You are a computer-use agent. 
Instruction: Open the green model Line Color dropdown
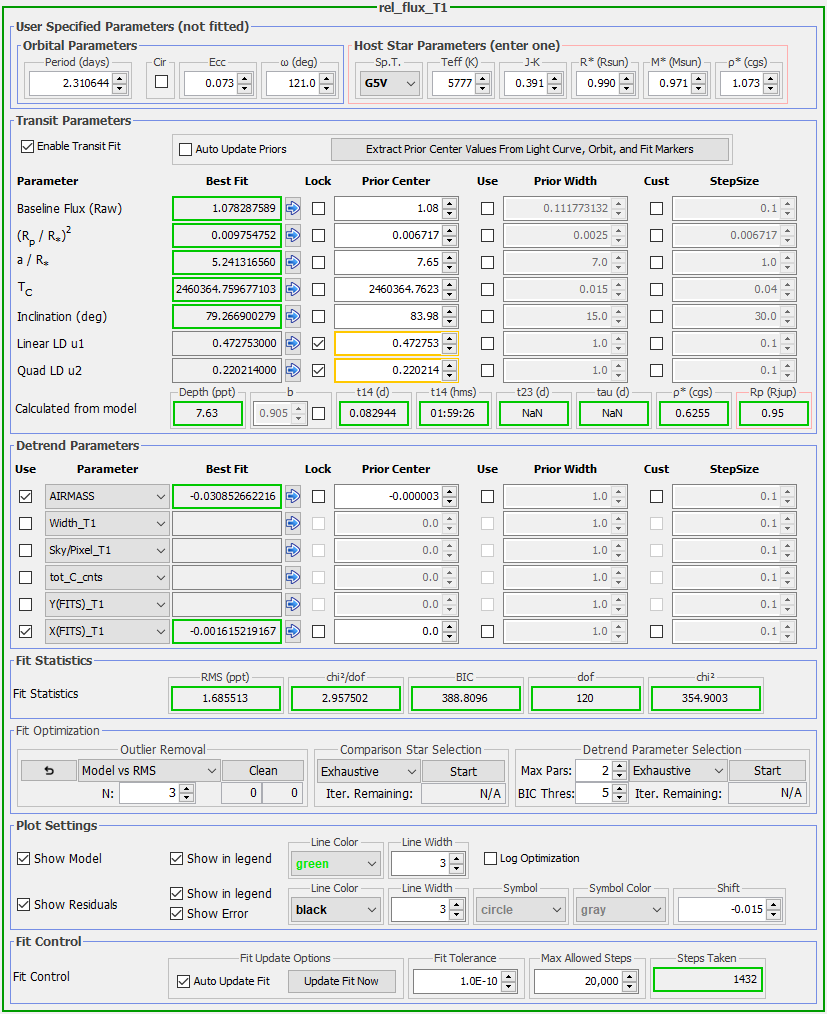(x=335, y=863)
